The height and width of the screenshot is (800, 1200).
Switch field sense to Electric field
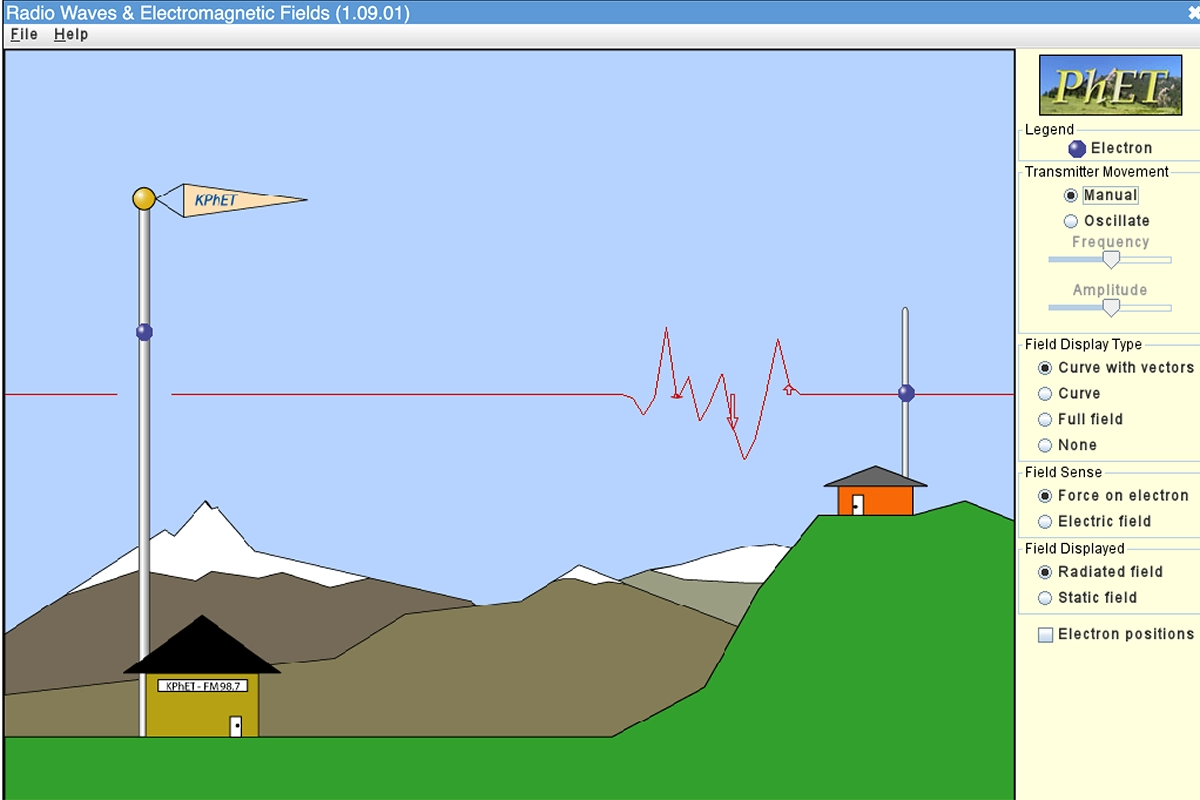tap(1046, 522)
